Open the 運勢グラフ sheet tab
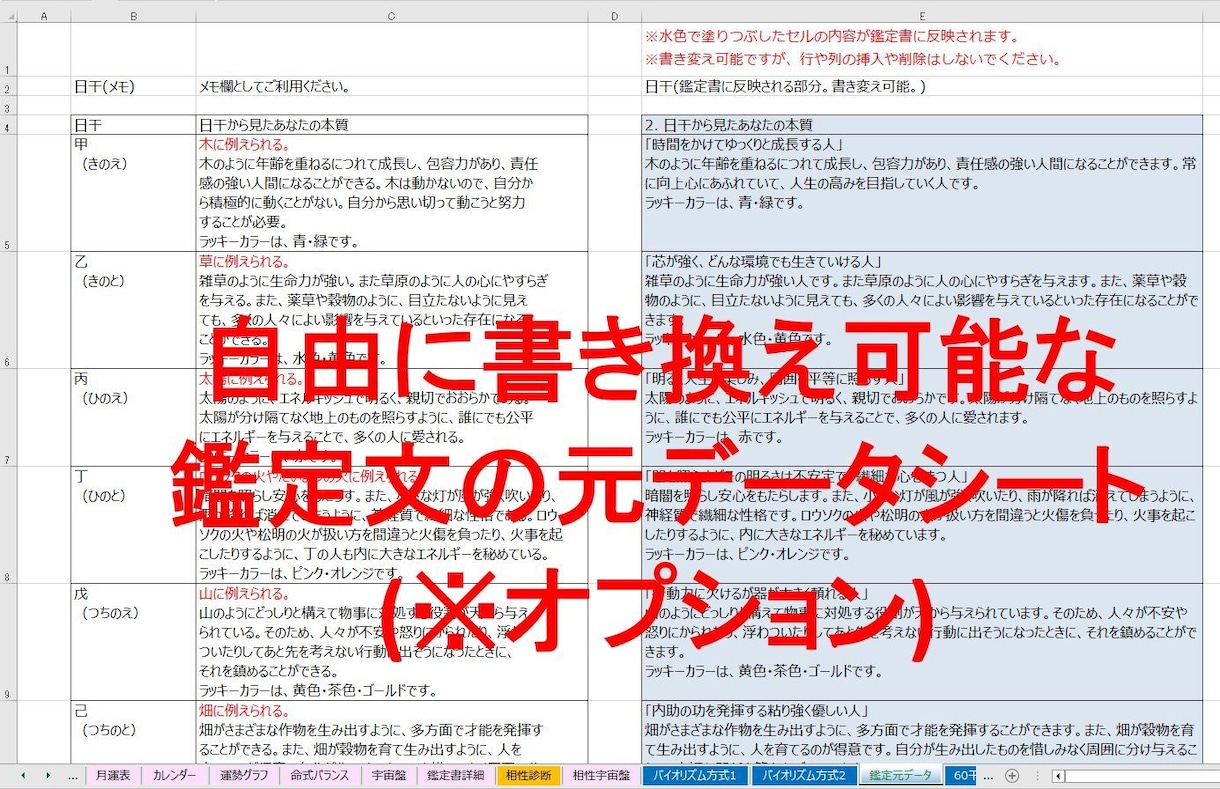The image size is (1220, 789). [x=244, y=775]
